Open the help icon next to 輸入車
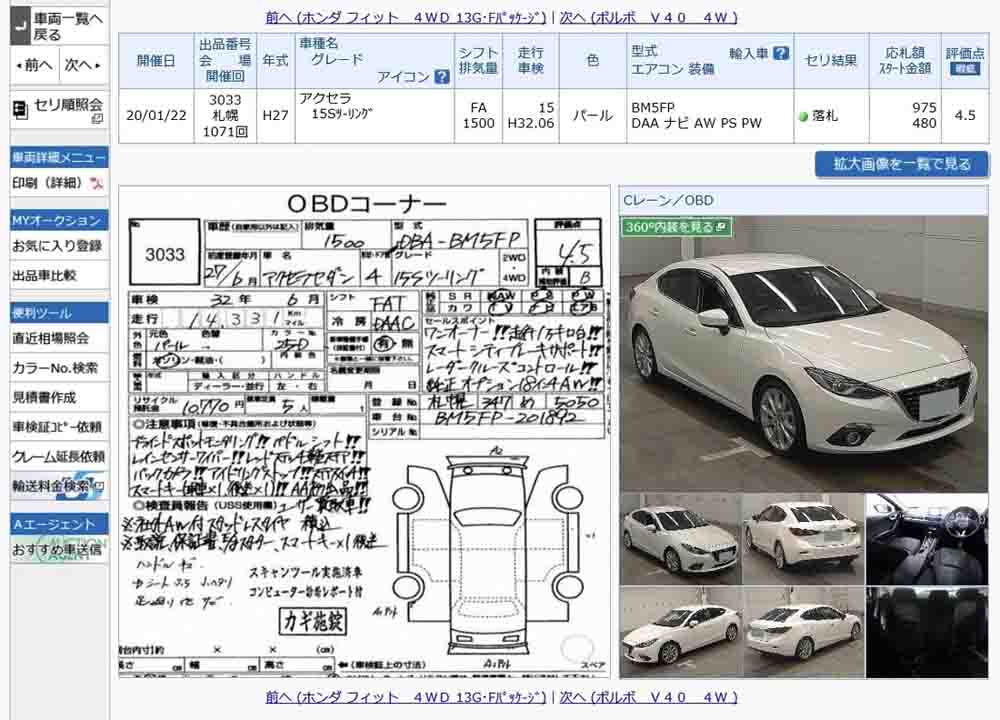Image resolution: width=1000 pixels, height=720 pixels. (781, 54)
